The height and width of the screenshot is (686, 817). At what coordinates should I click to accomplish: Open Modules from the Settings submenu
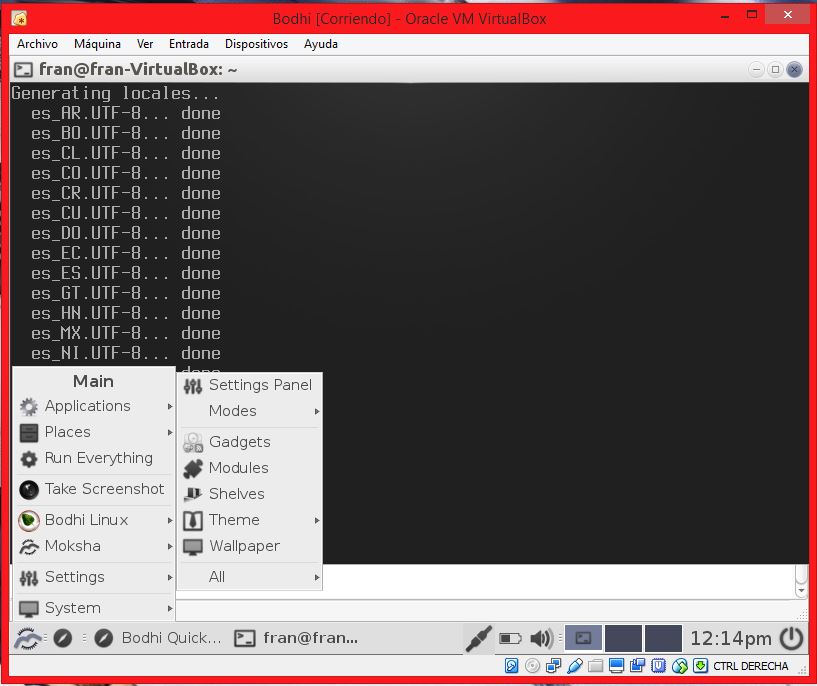click(238, 468)
